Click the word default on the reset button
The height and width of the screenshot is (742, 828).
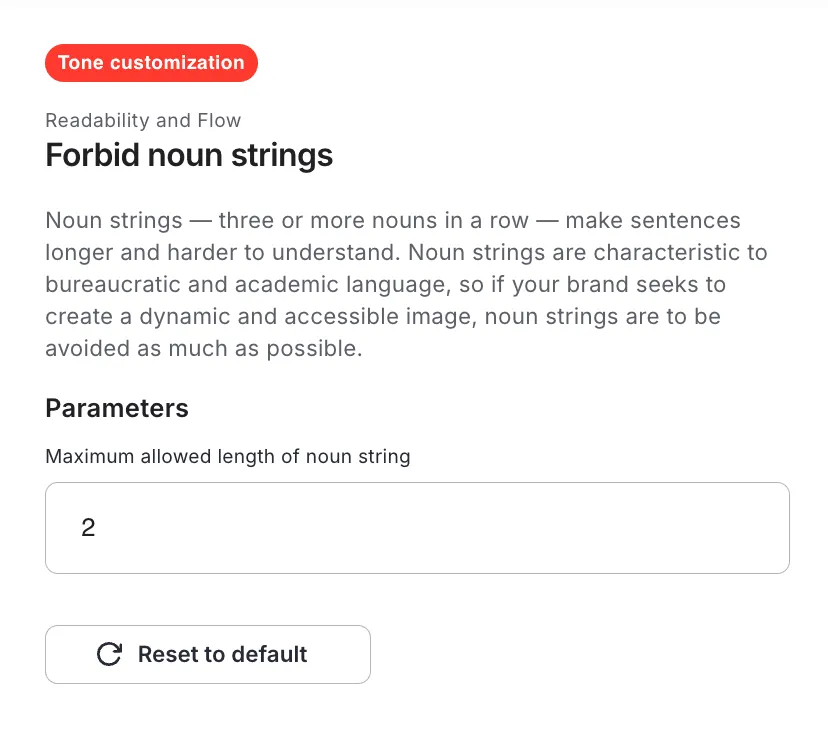pyautogui.click(x=269, y=654)
